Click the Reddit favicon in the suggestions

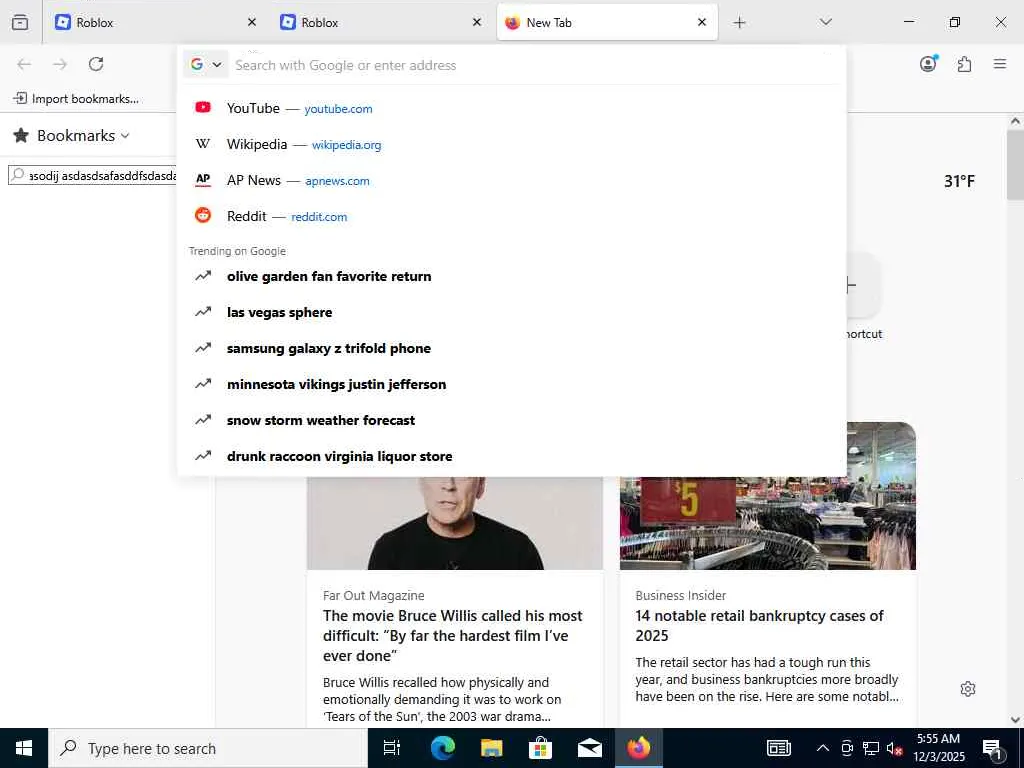[203, 215]
